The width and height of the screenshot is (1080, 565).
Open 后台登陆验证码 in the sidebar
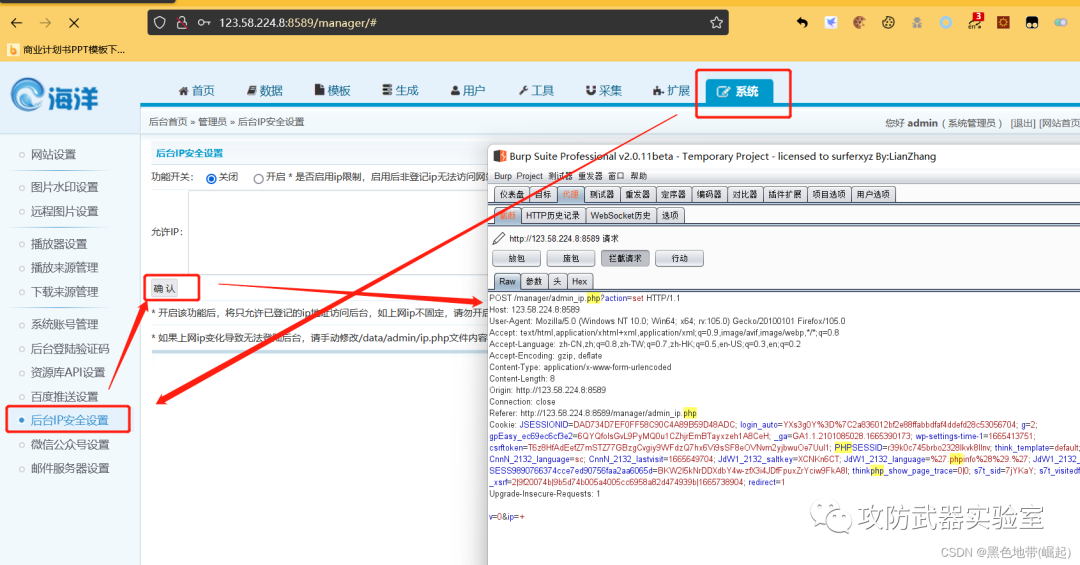[x=70, y=349]
